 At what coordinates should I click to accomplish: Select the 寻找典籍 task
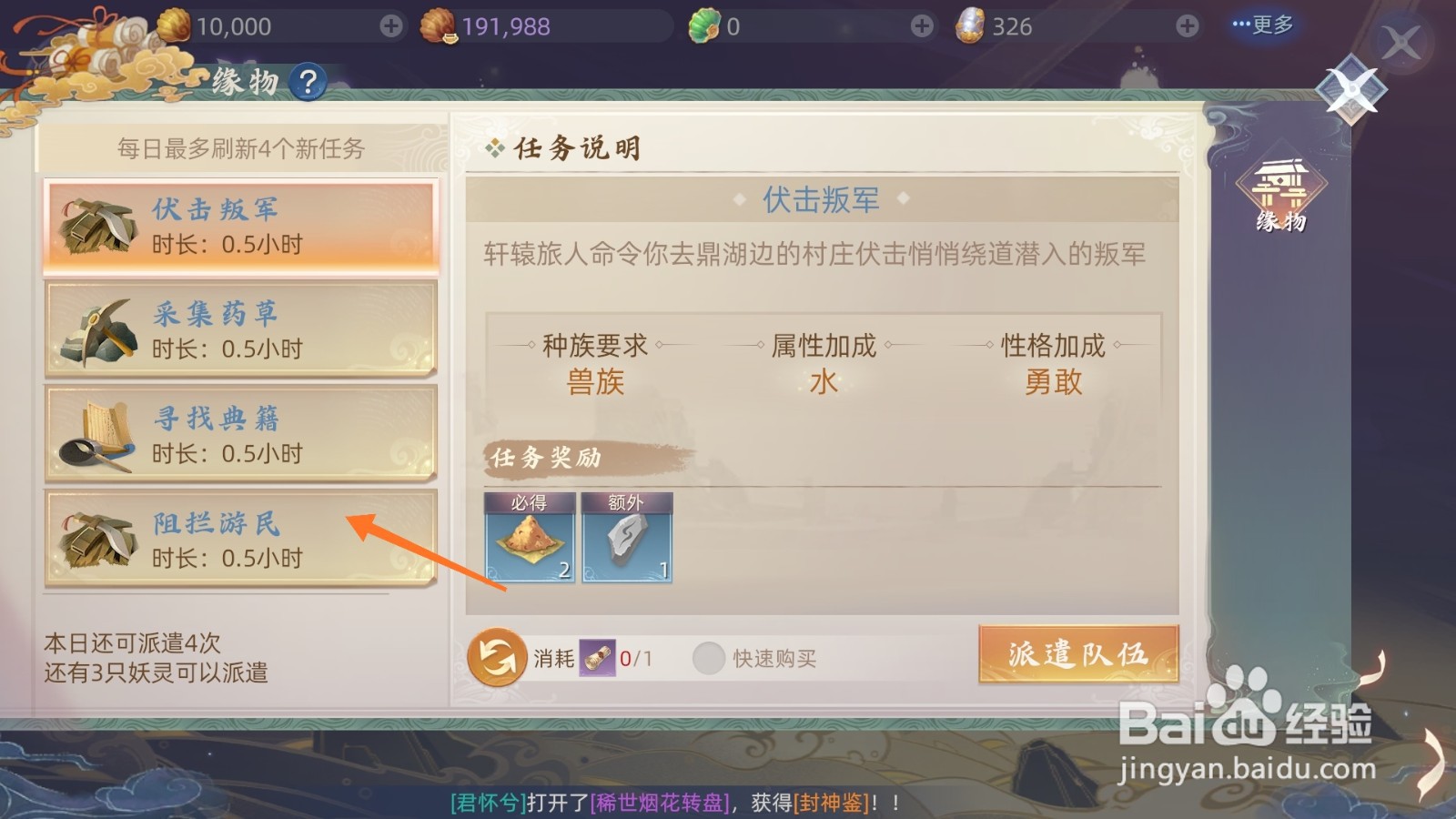pyautogui.click(x=241, y=434)
